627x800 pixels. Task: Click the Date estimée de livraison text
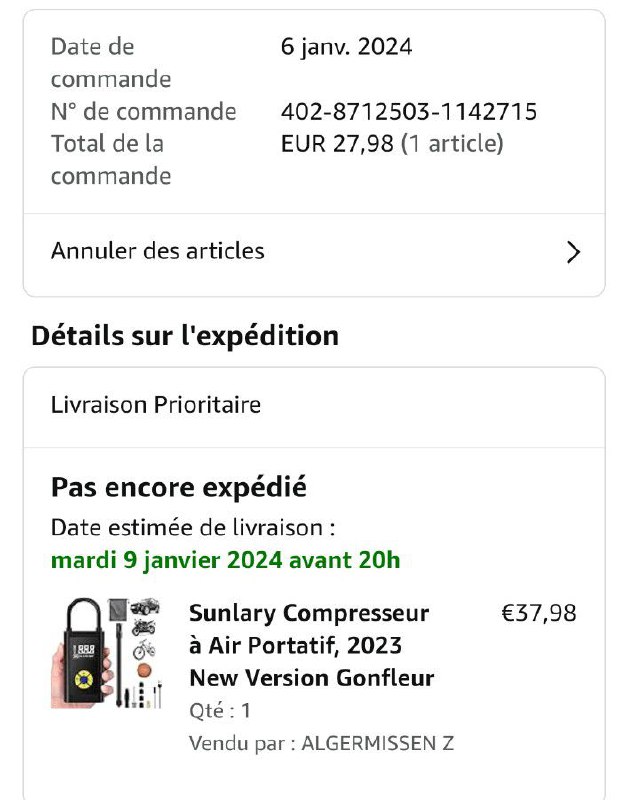coord(193,527)
